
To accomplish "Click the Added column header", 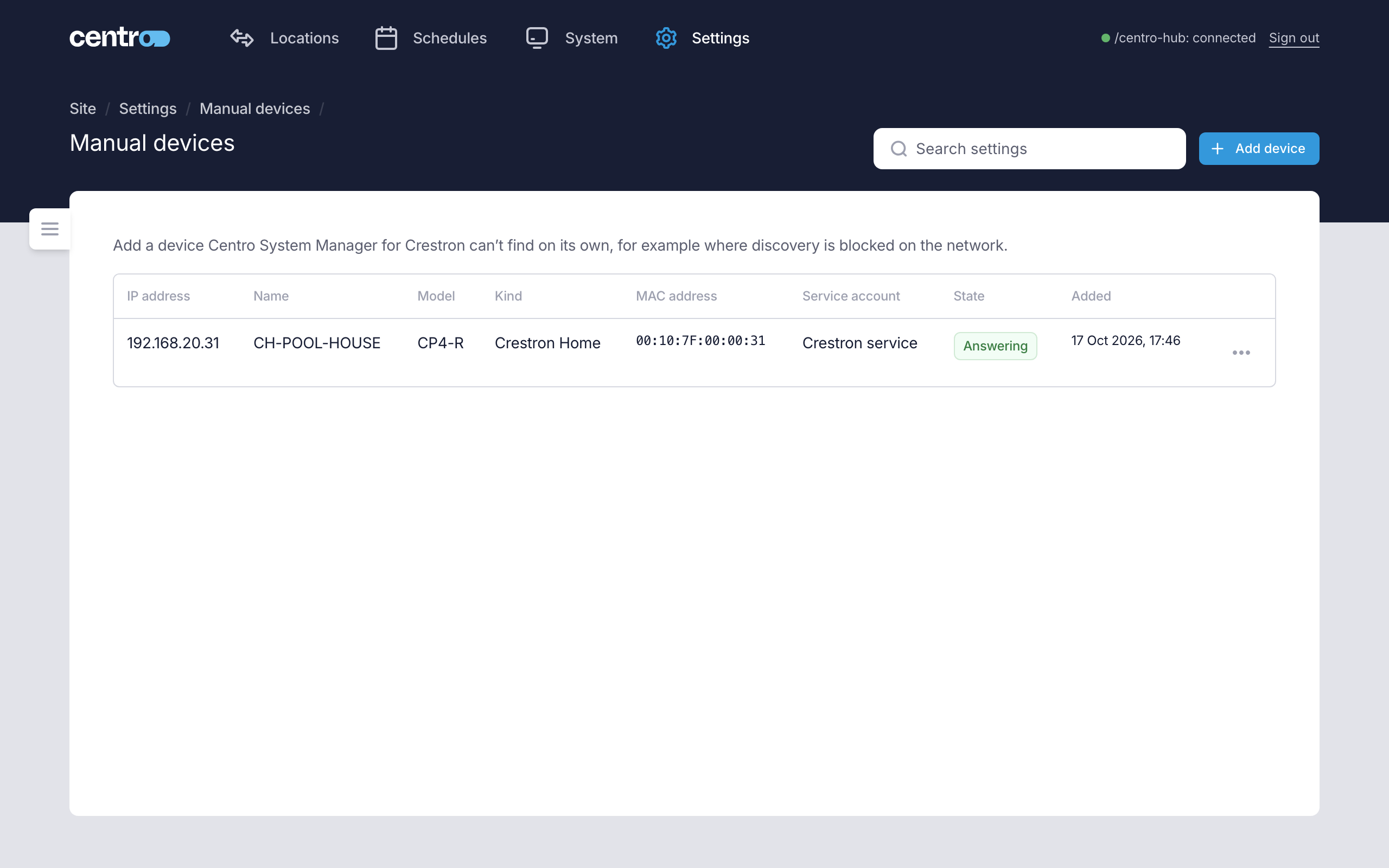I will point(1091,296).
